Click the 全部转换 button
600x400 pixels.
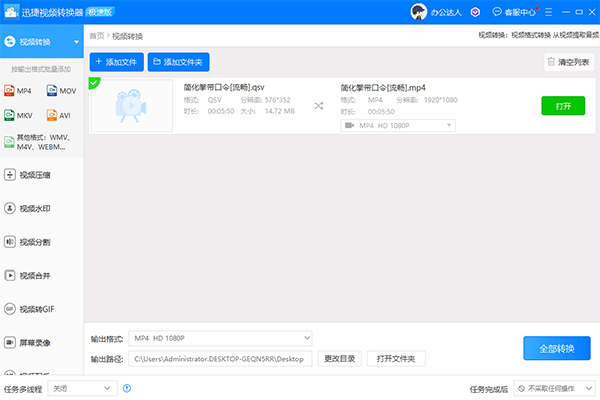(x=557, y=348)
